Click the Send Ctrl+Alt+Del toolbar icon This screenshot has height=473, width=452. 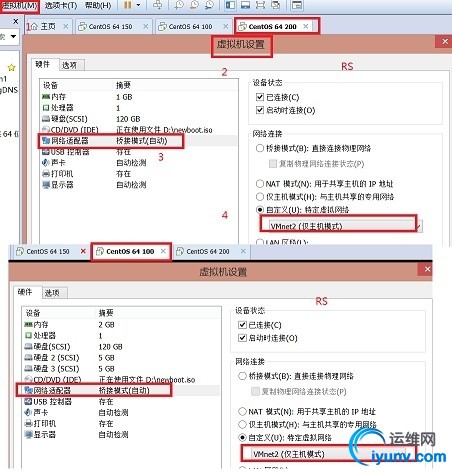[158, 5]
